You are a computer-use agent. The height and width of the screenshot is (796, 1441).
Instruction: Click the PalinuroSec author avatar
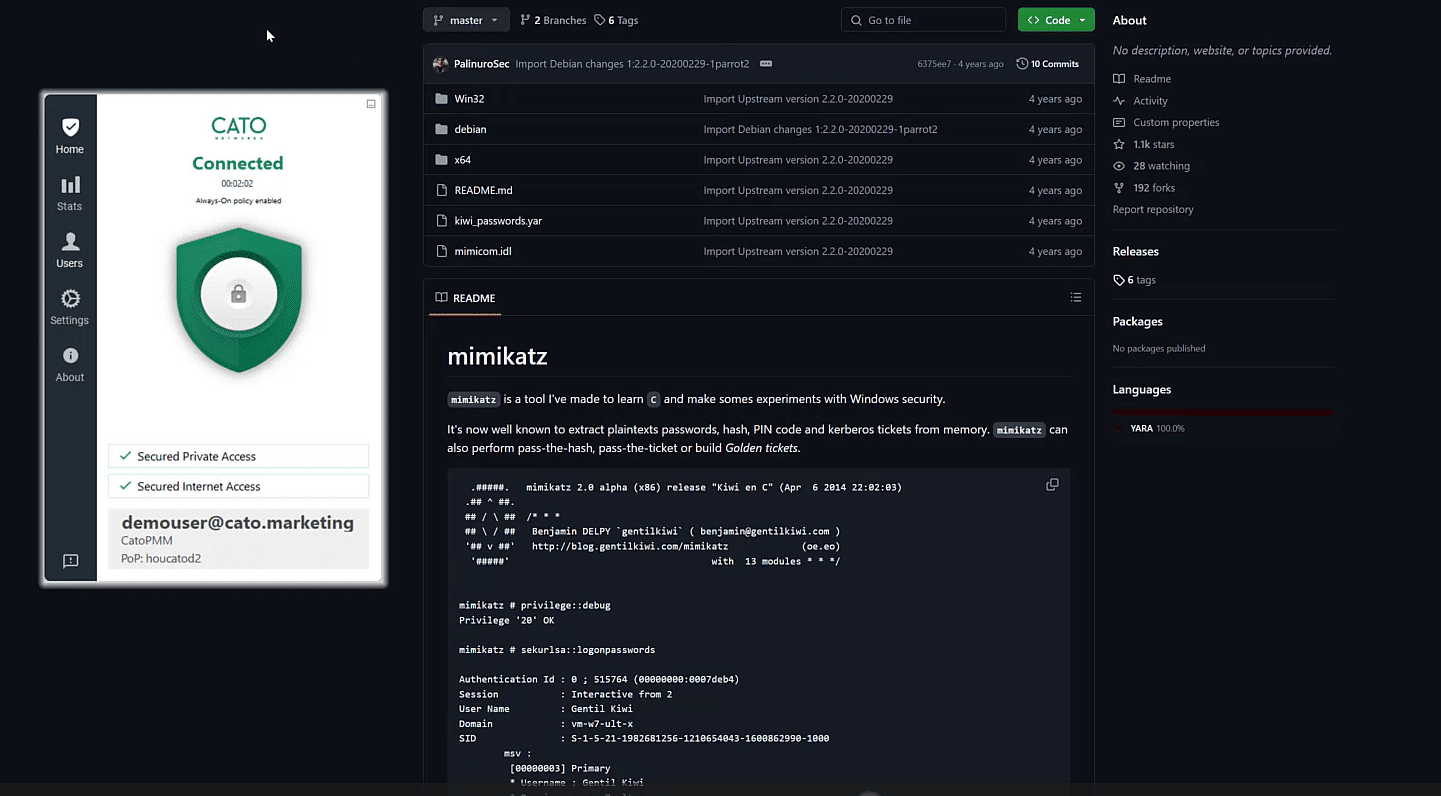(x=441, y=64)
